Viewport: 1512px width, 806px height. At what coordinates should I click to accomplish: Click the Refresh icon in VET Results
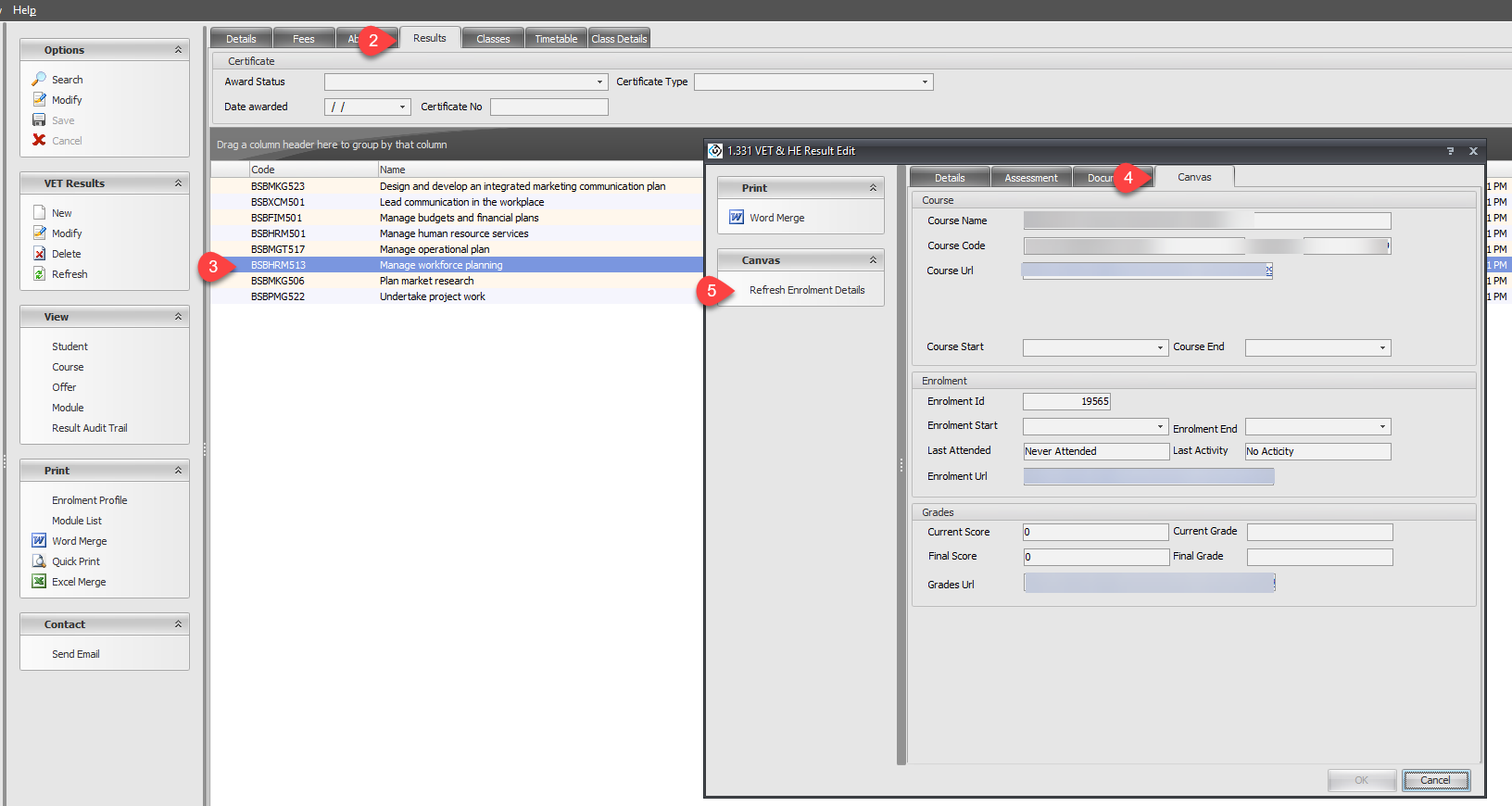click(39, 274)
